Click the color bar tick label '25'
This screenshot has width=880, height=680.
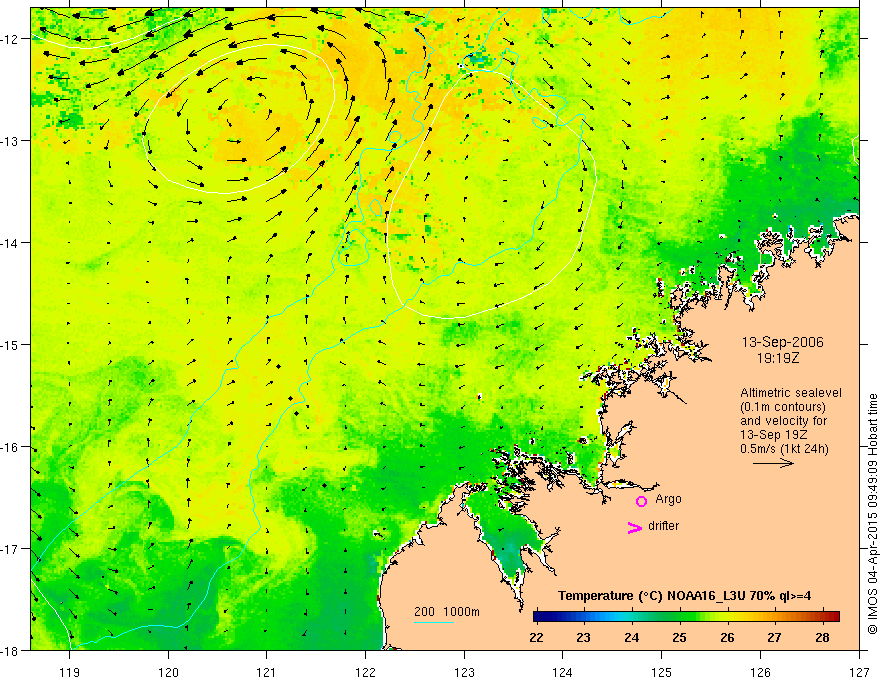[680, 638]
